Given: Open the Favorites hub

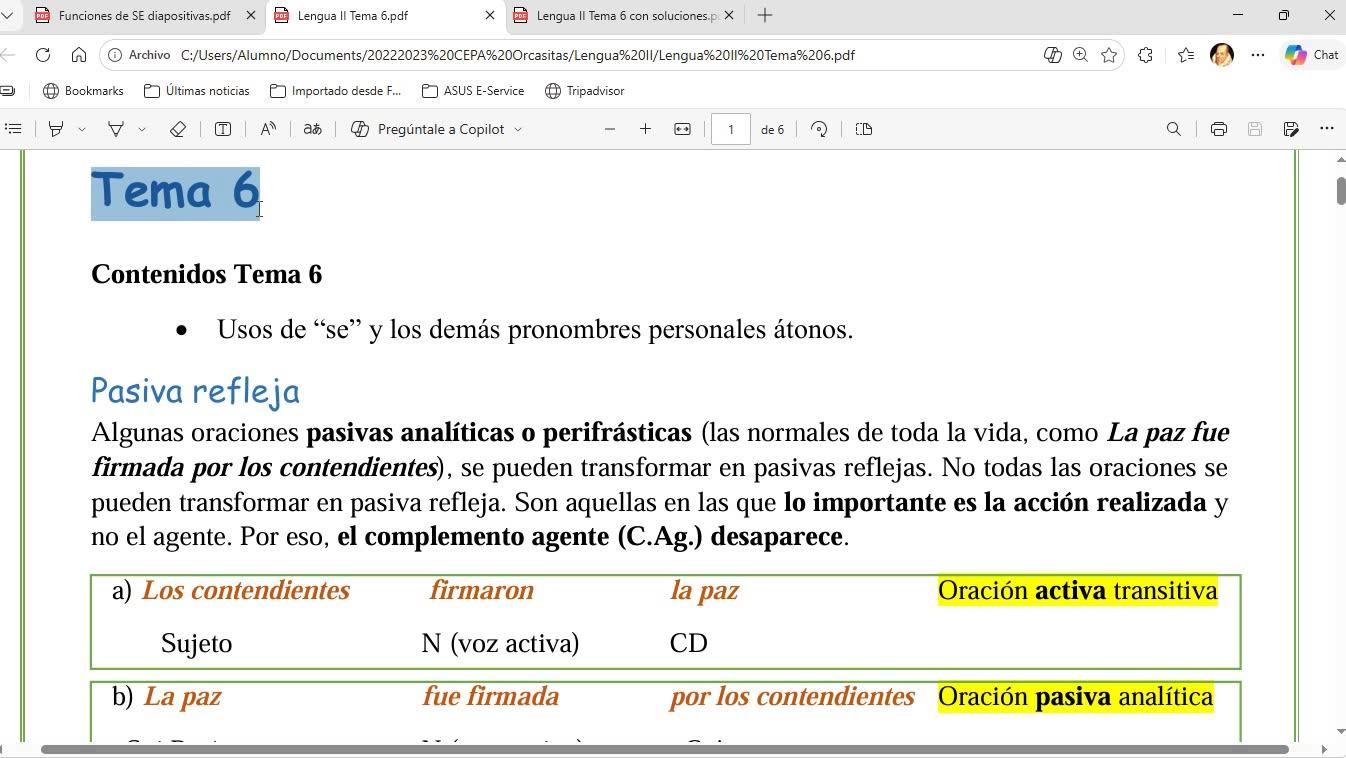Looking at the screenshot, I should click(1186, 55).
